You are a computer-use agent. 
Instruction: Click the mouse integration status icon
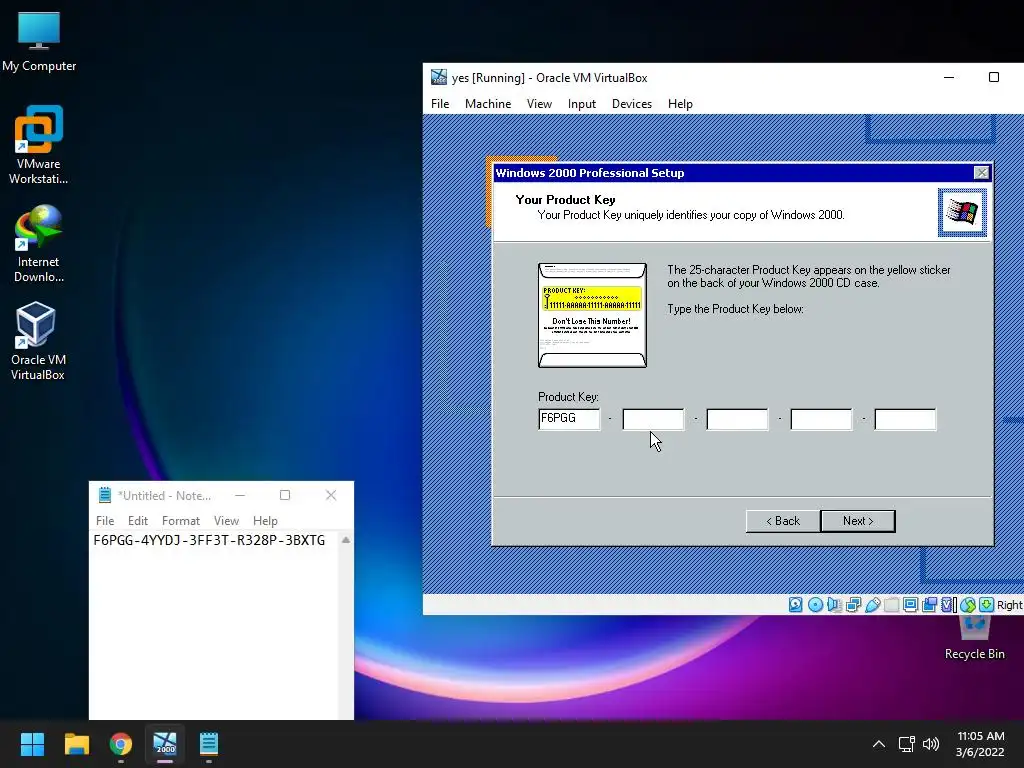(967, 605)
